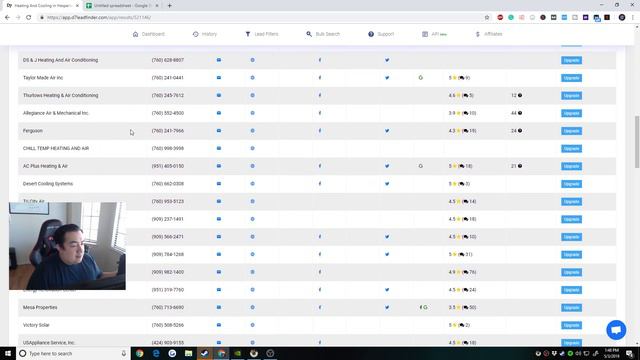640x360 pixels.
Task: Go back to previous page
Action: (x=7, y=18)
